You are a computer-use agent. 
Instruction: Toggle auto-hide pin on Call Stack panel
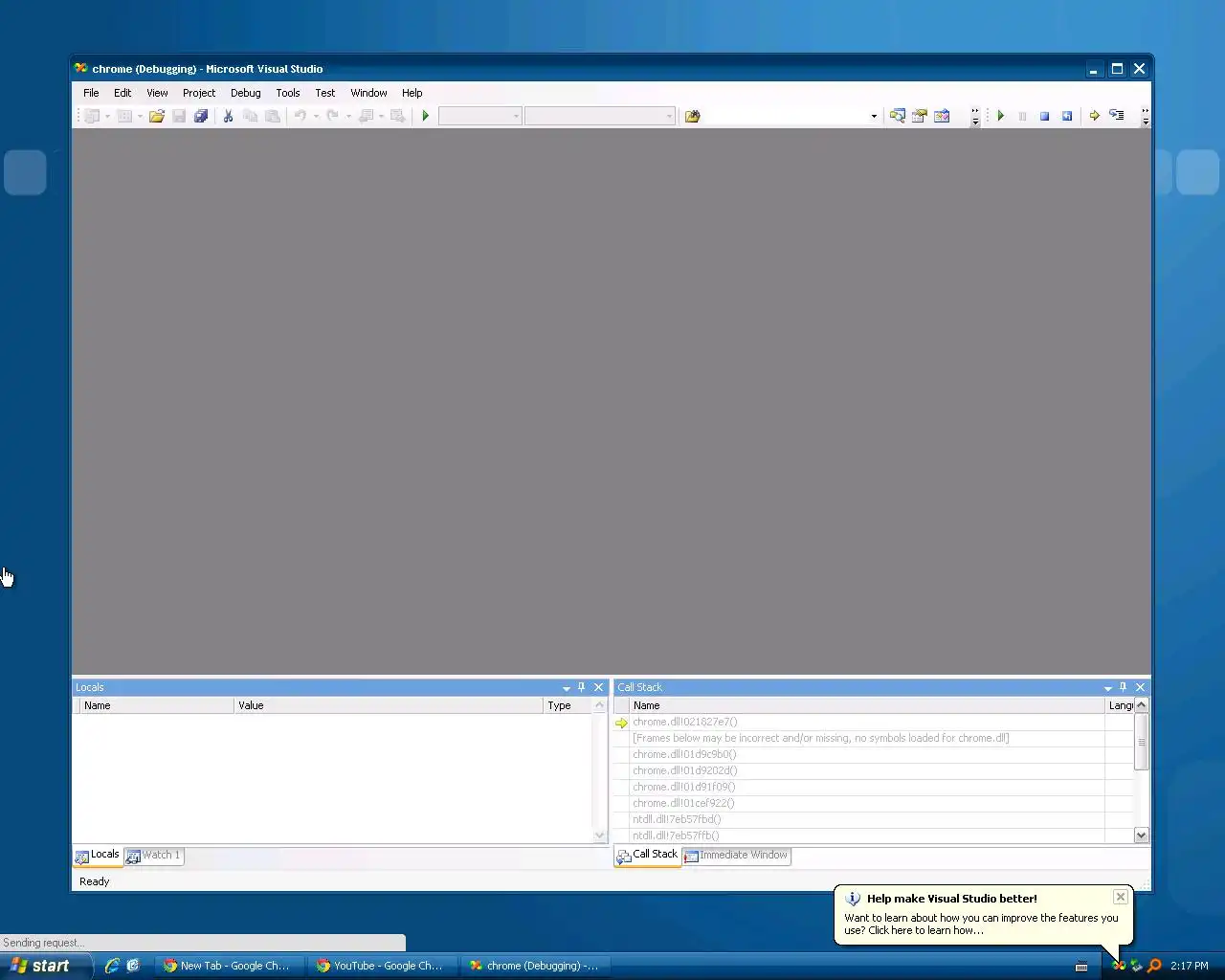(x=1124, y=687)
